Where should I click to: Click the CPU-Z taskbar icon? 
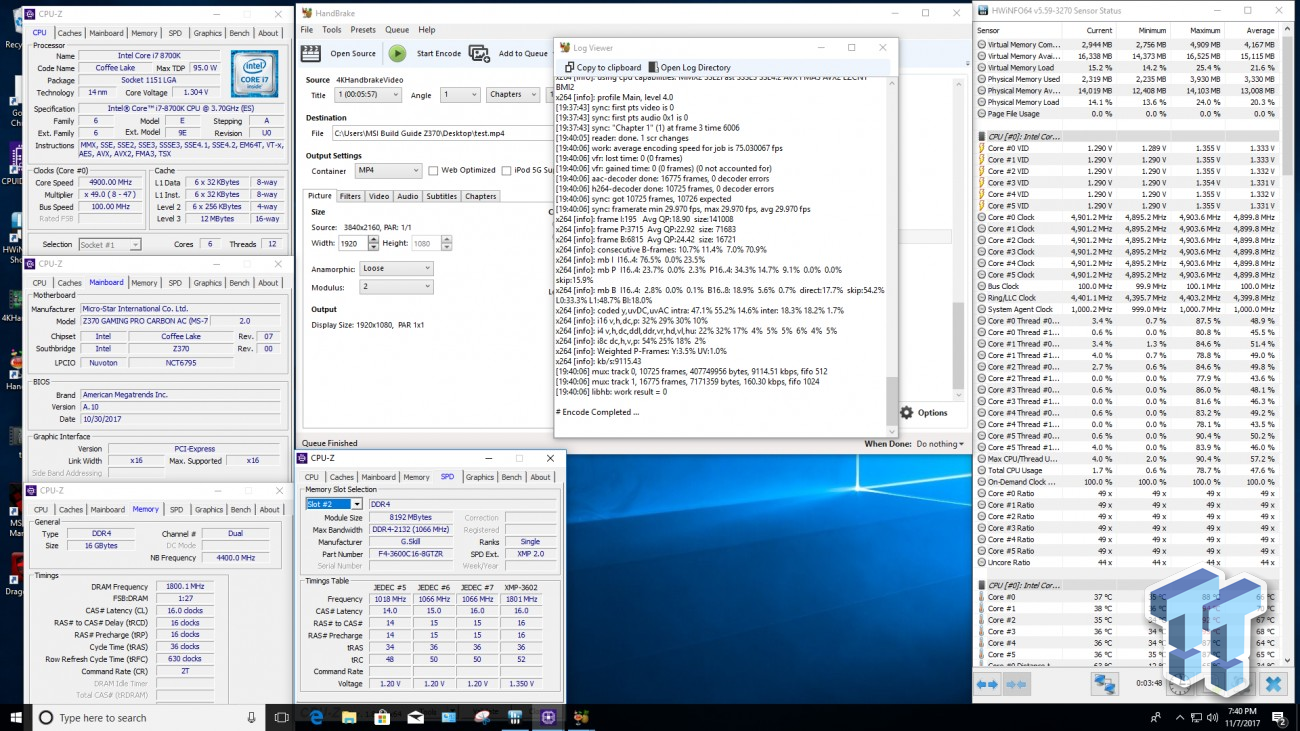[548, 717]
